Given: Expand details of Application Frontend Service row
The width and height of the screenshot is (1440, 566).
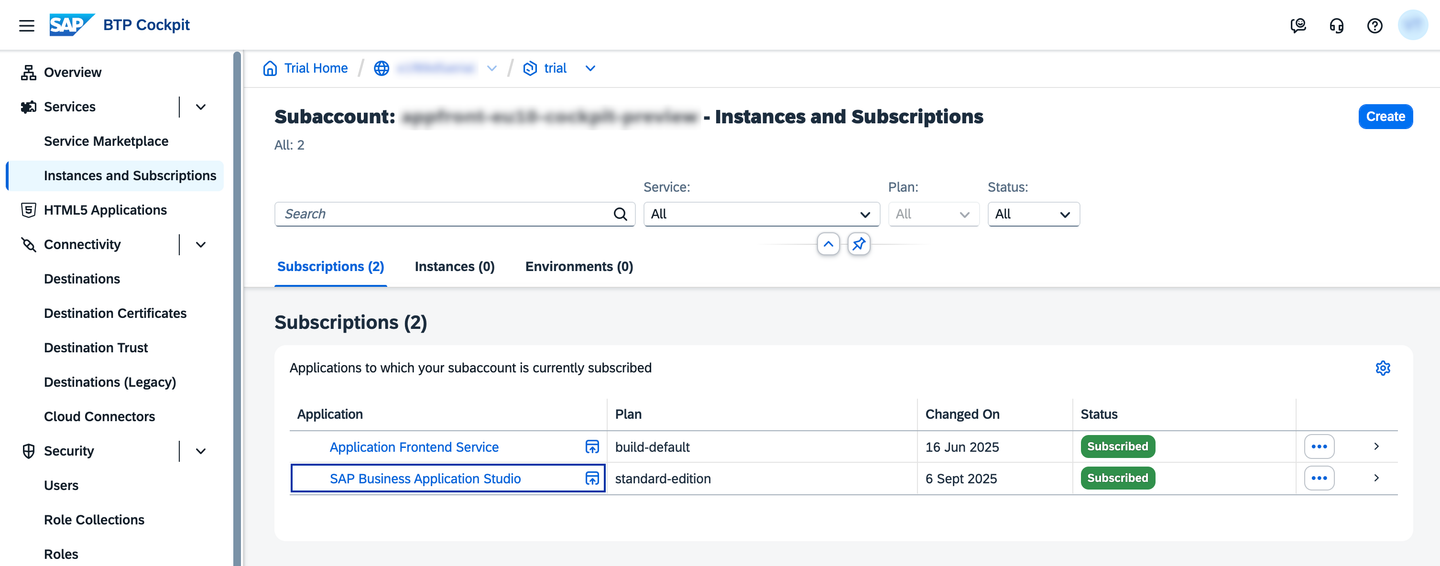Looking at the screenshot, I should 1376,447.
